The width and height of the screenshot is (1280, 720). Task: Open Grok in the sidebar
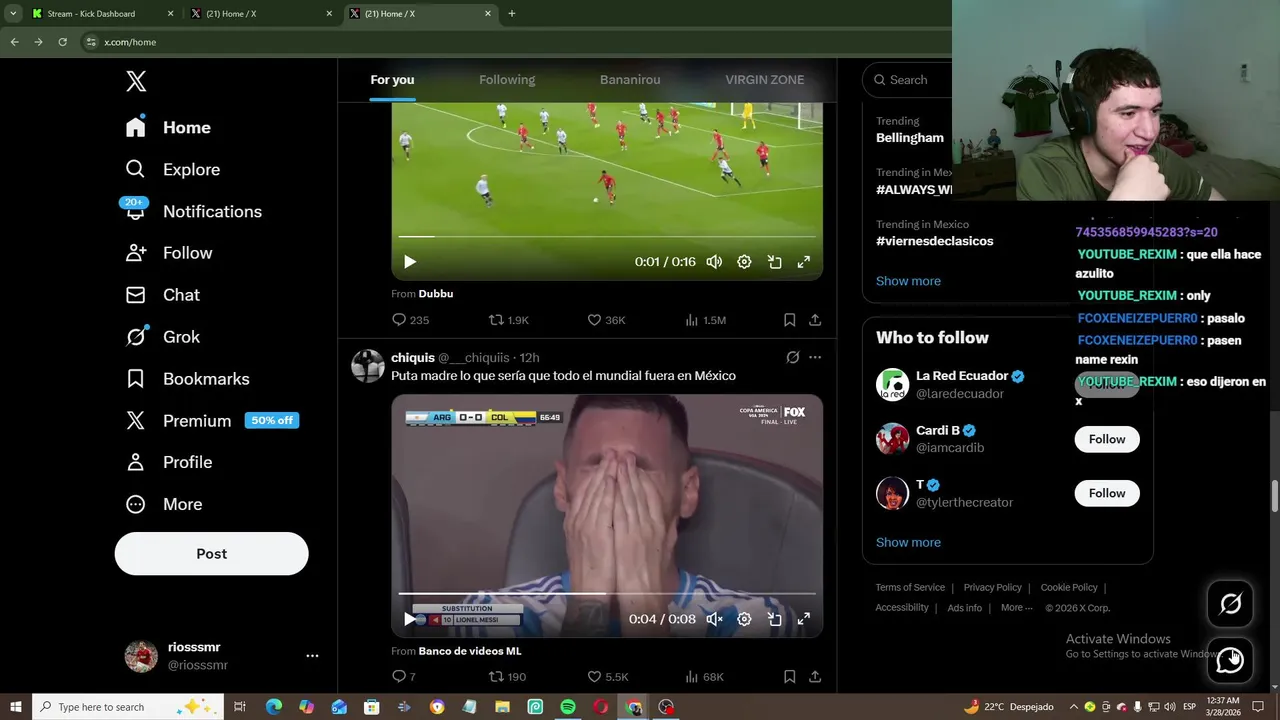coord(162,337)
